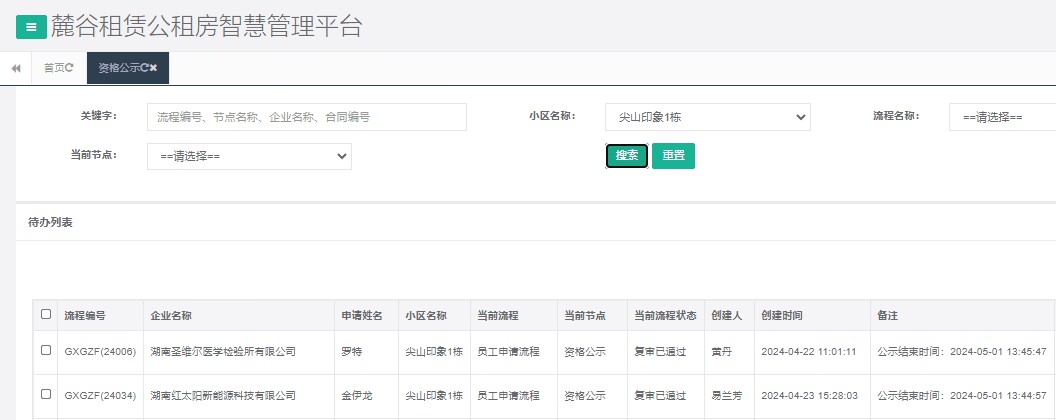Image resolution: width=1056 pixels, height=420 pixels.
Task: Check the checkbox for row GXGZF(24006)
Action: [x=46, y=350]
